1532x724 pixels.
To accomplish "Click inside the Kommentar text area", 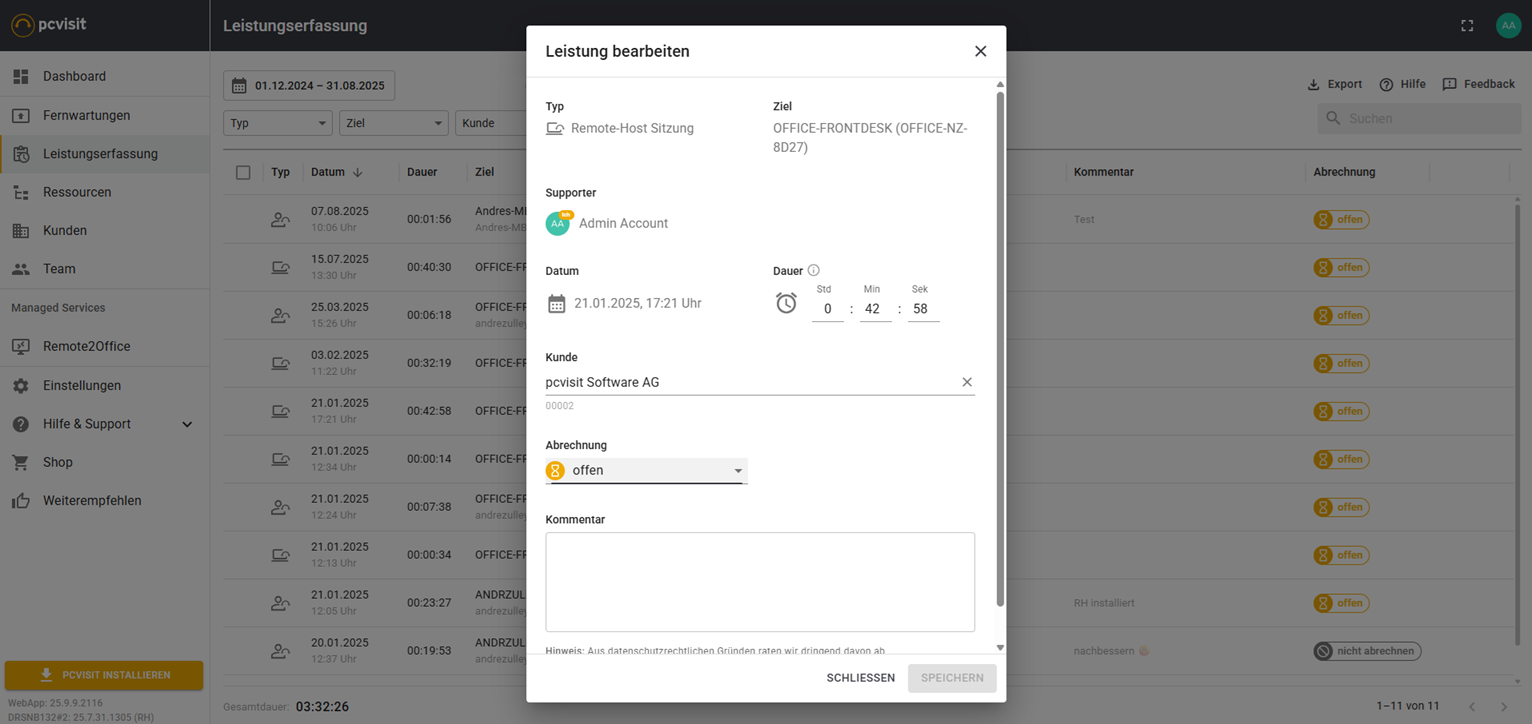I will tap(759, 582).
